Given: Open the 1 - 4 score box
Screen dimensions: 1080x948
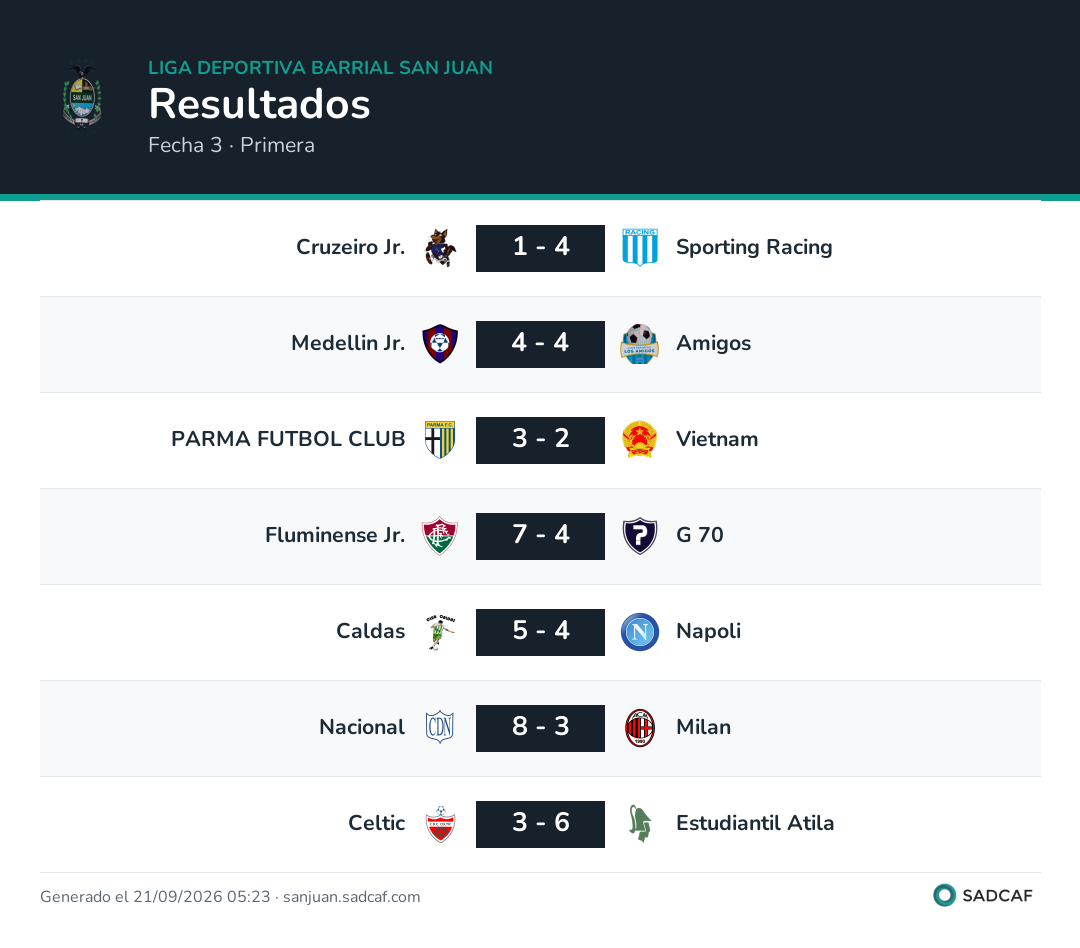Looking at the screenshot, I should coord(541,248).
